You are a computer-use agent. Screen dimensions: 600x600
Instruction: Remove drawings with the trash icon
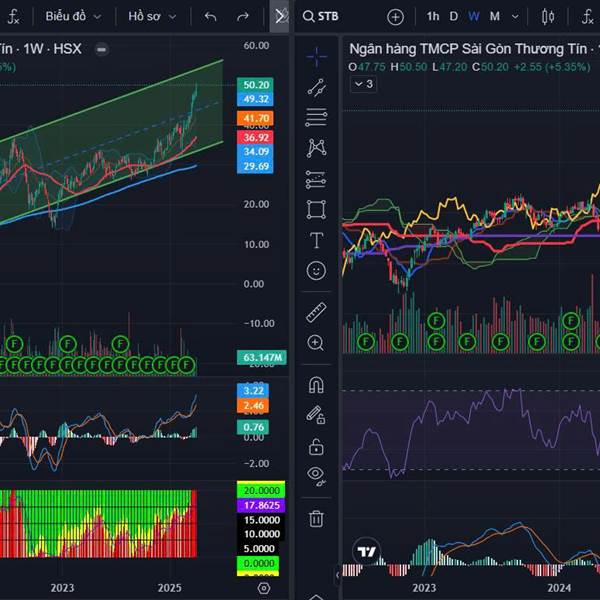point(316,518)
